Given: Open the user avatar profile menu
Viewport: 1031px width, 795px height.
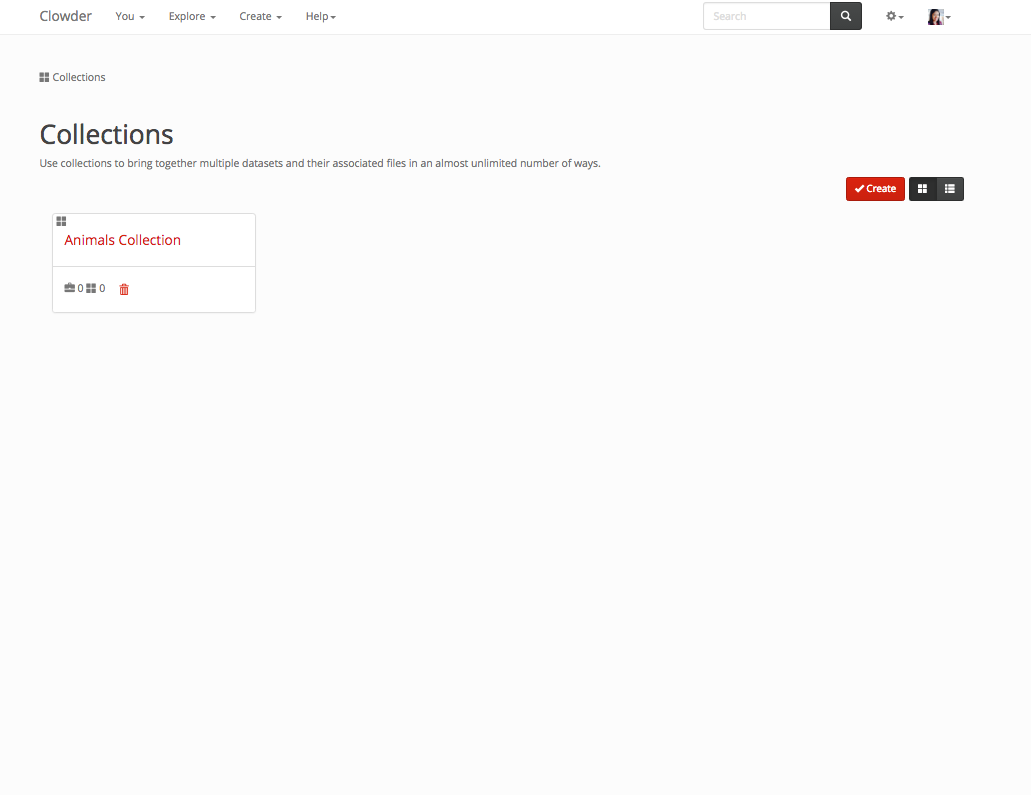Looking at the screenshot, I should pos(938,17).
